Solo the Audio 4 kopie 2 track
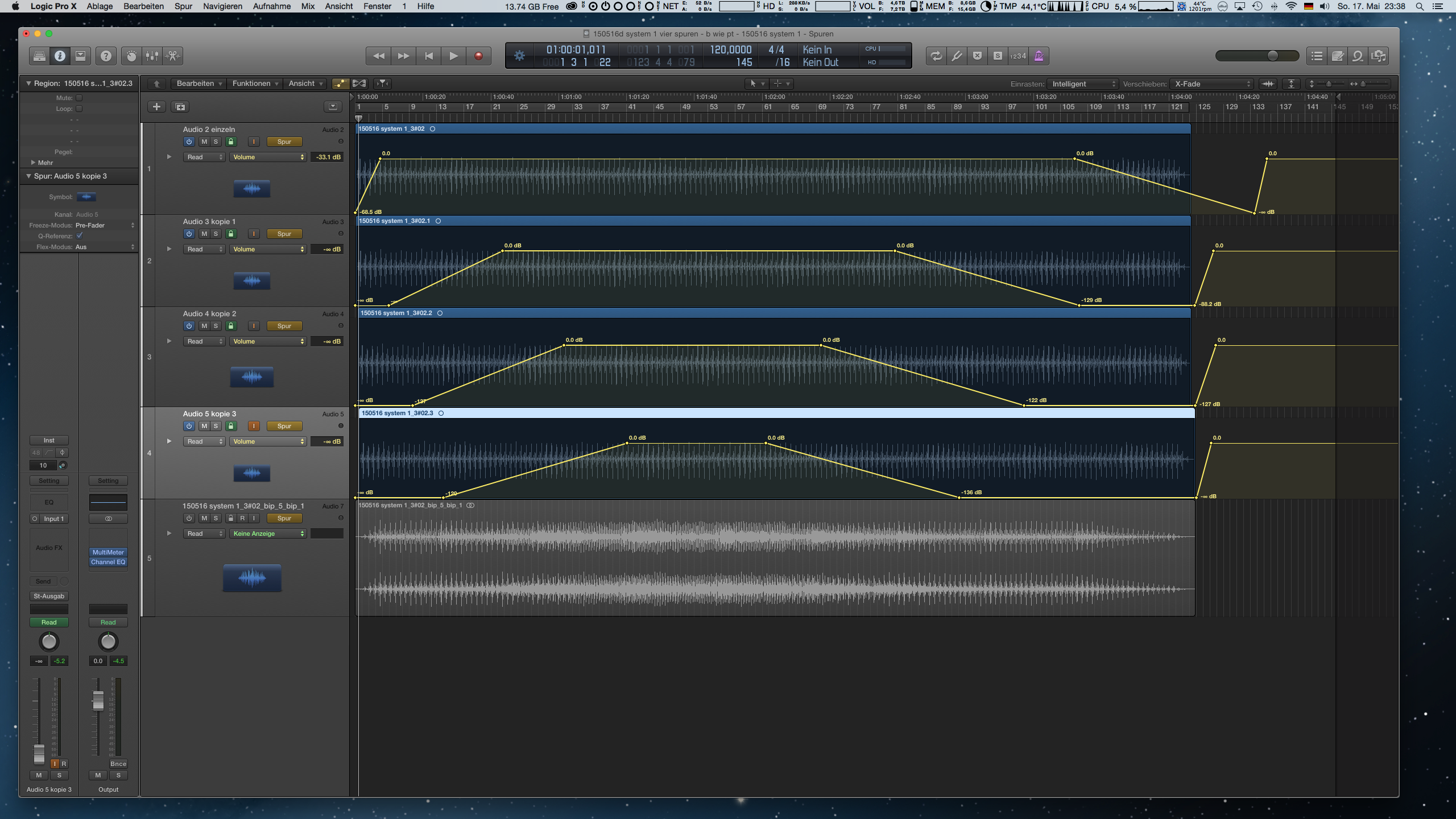Image resolution: width=1456 pixels, height=819 pixels. point(216,326)
